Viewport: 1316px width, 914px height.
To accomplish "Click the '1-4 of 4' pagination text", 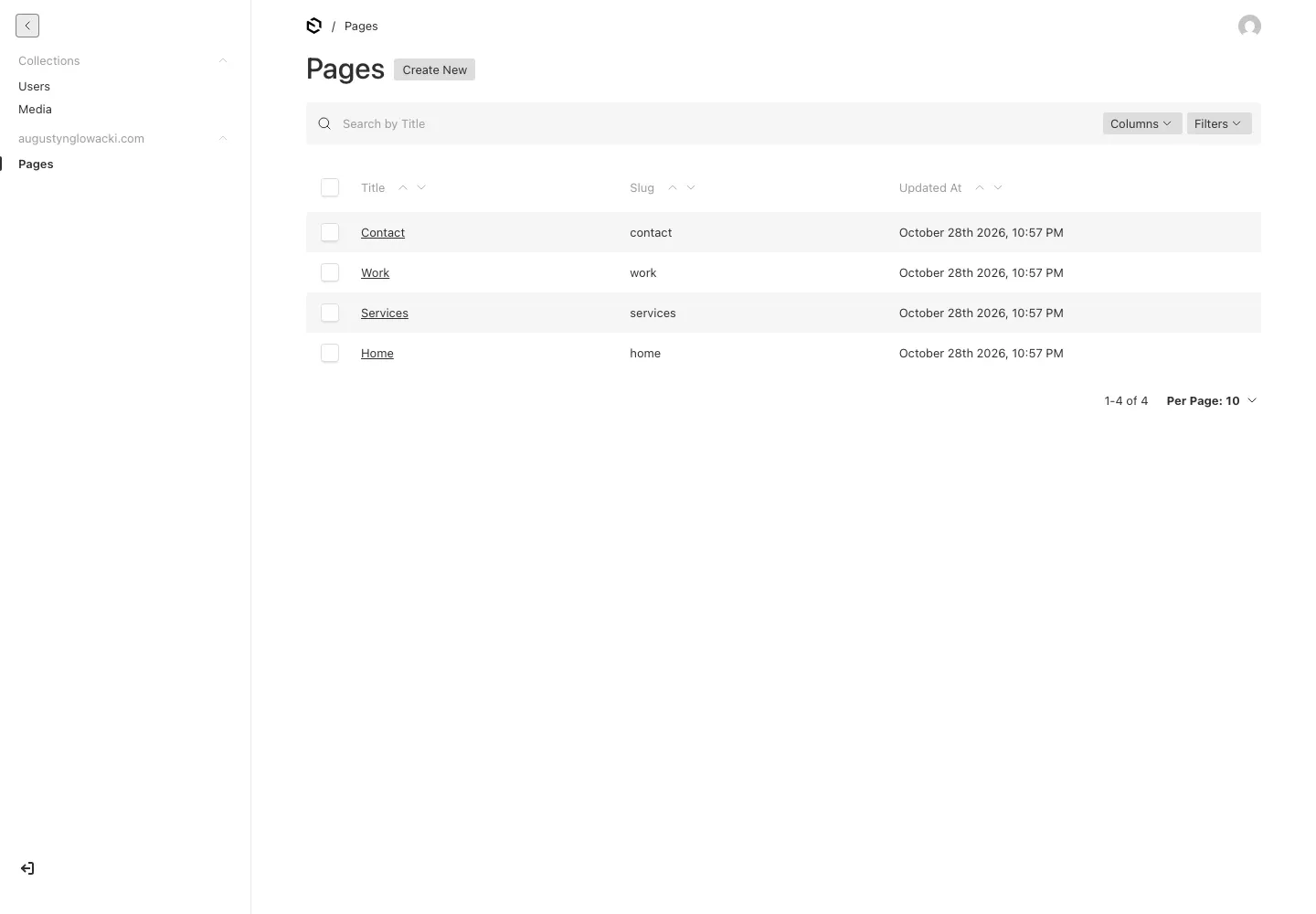I will point(1126,400).
